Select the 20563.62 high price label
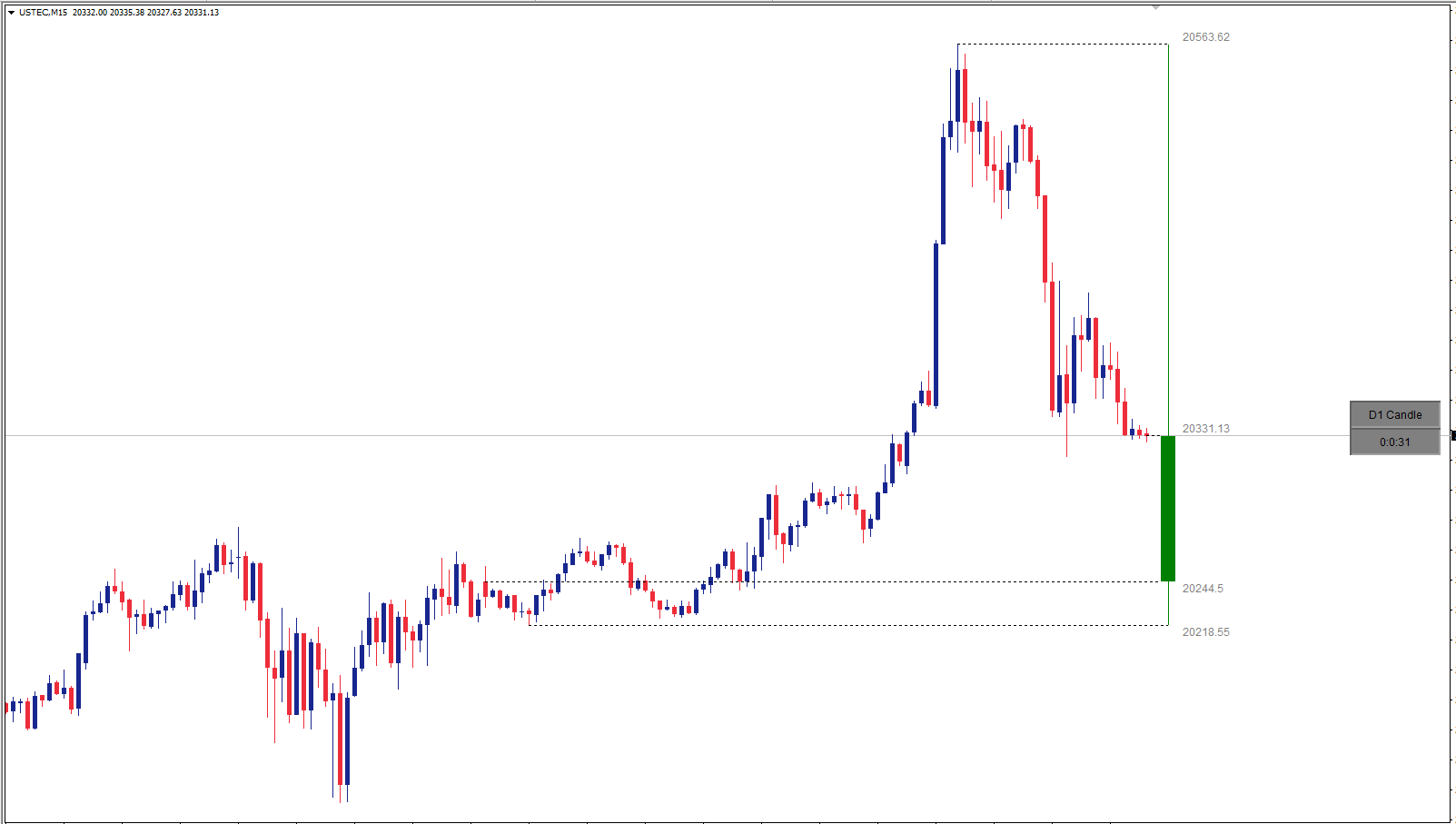 pos(1205,37)
